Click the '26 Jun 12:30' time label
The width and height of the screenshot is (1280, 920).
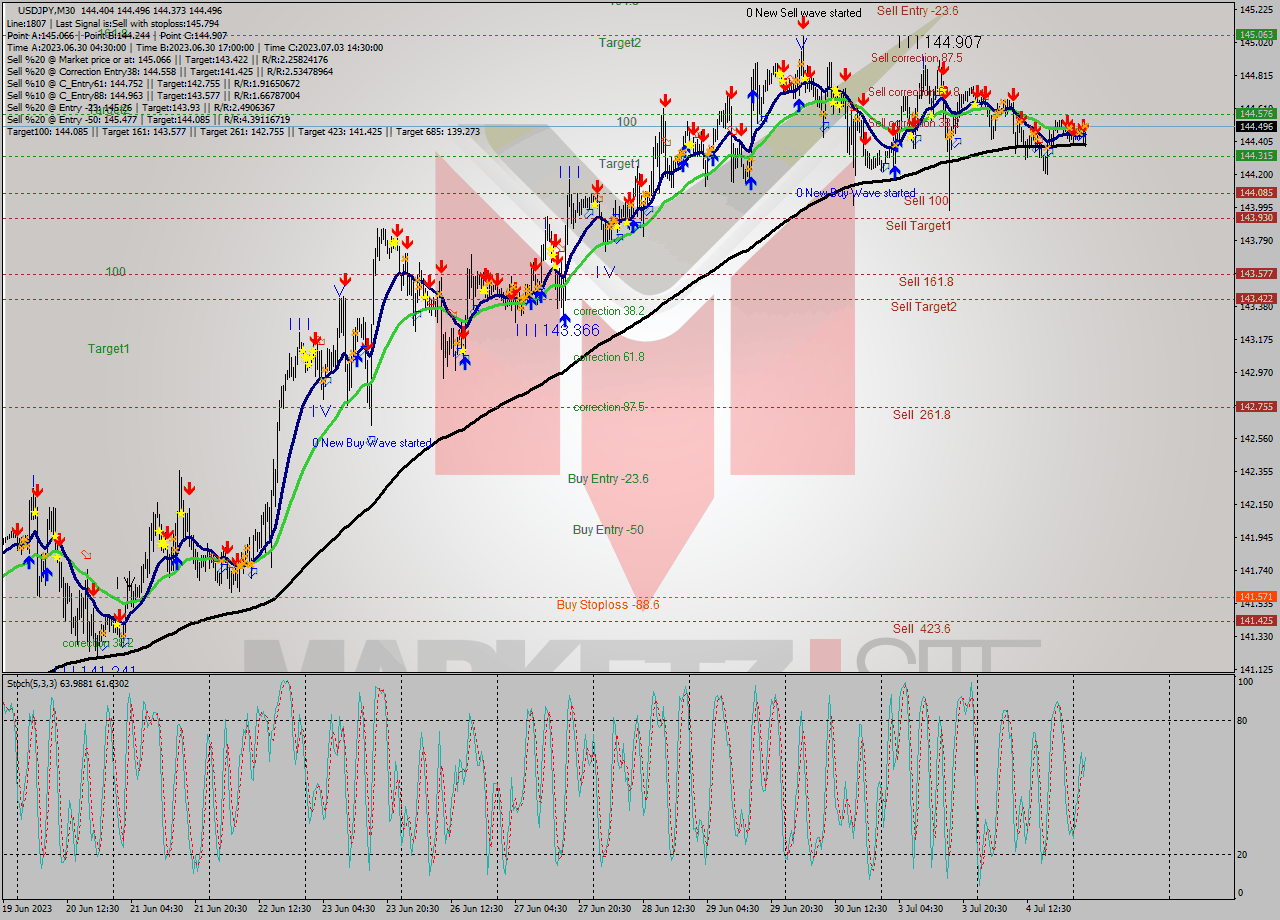pyautogui.click(x=477, y=909)
